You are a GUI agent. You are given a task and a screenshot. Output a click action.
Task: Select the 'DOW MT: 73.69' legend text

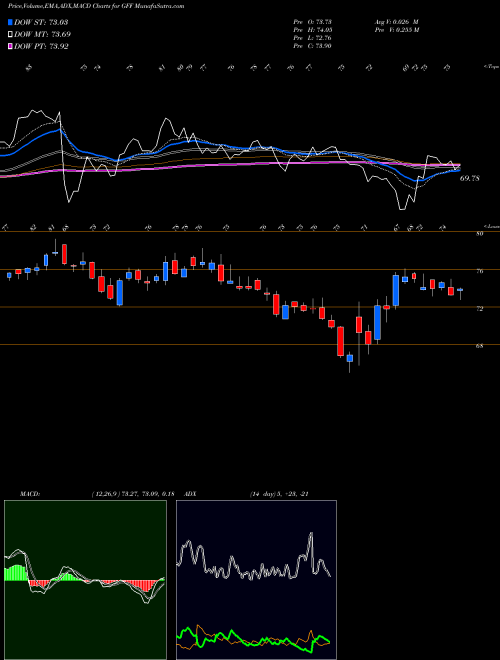[x=43, y=35]
